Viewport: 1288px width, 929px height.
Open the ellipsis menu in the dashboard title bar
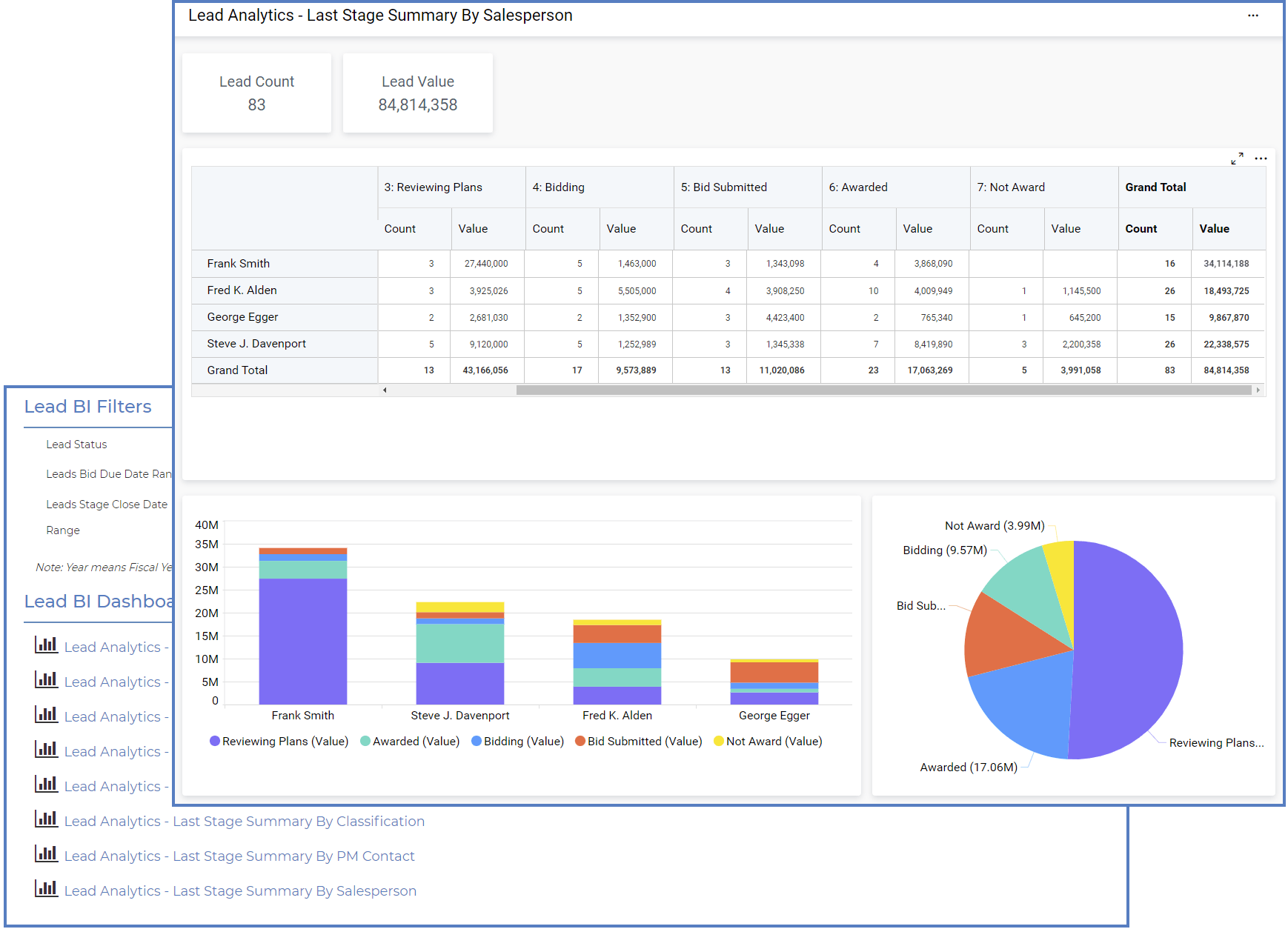click(x=1253, y=15)
